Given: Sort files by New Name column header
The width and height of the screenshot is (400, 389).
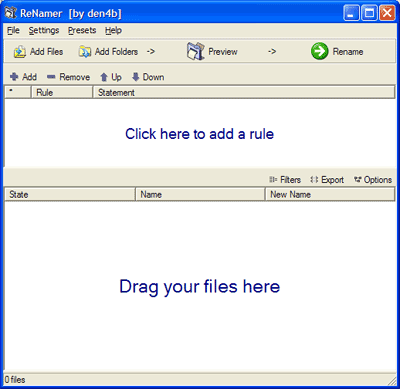Looking at the screenshot, I should tap(330, 194).
